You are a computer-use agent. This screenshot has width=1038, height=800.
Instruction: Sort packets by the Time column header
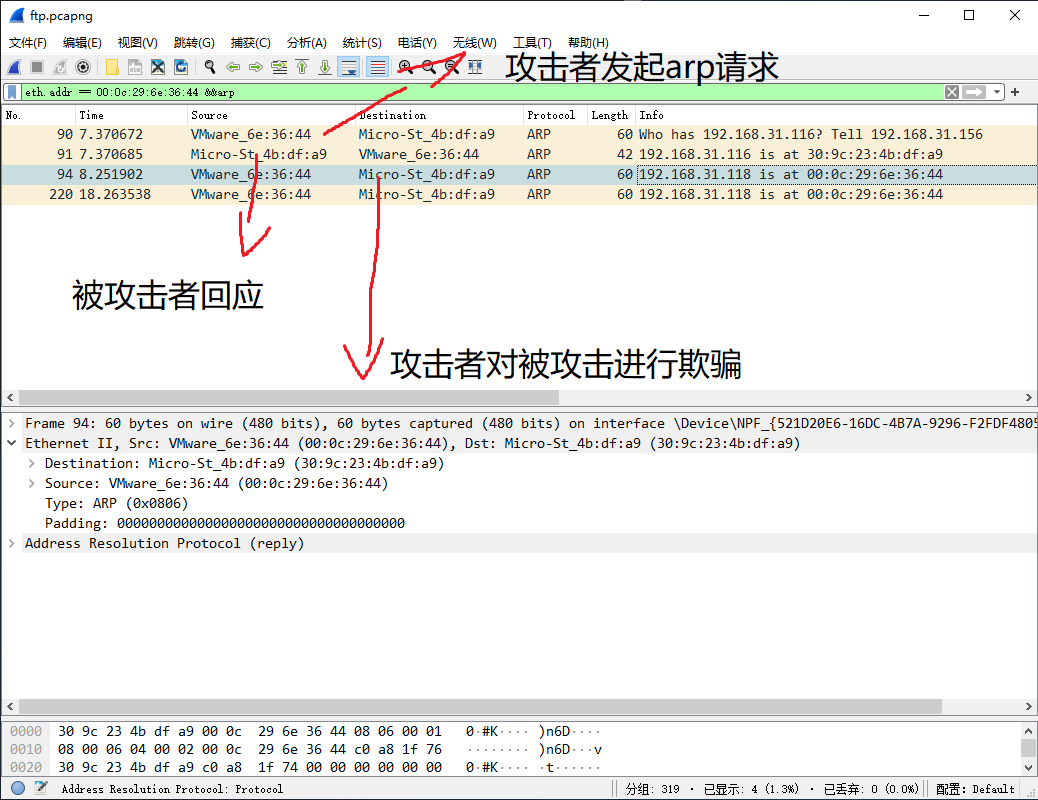131,115
